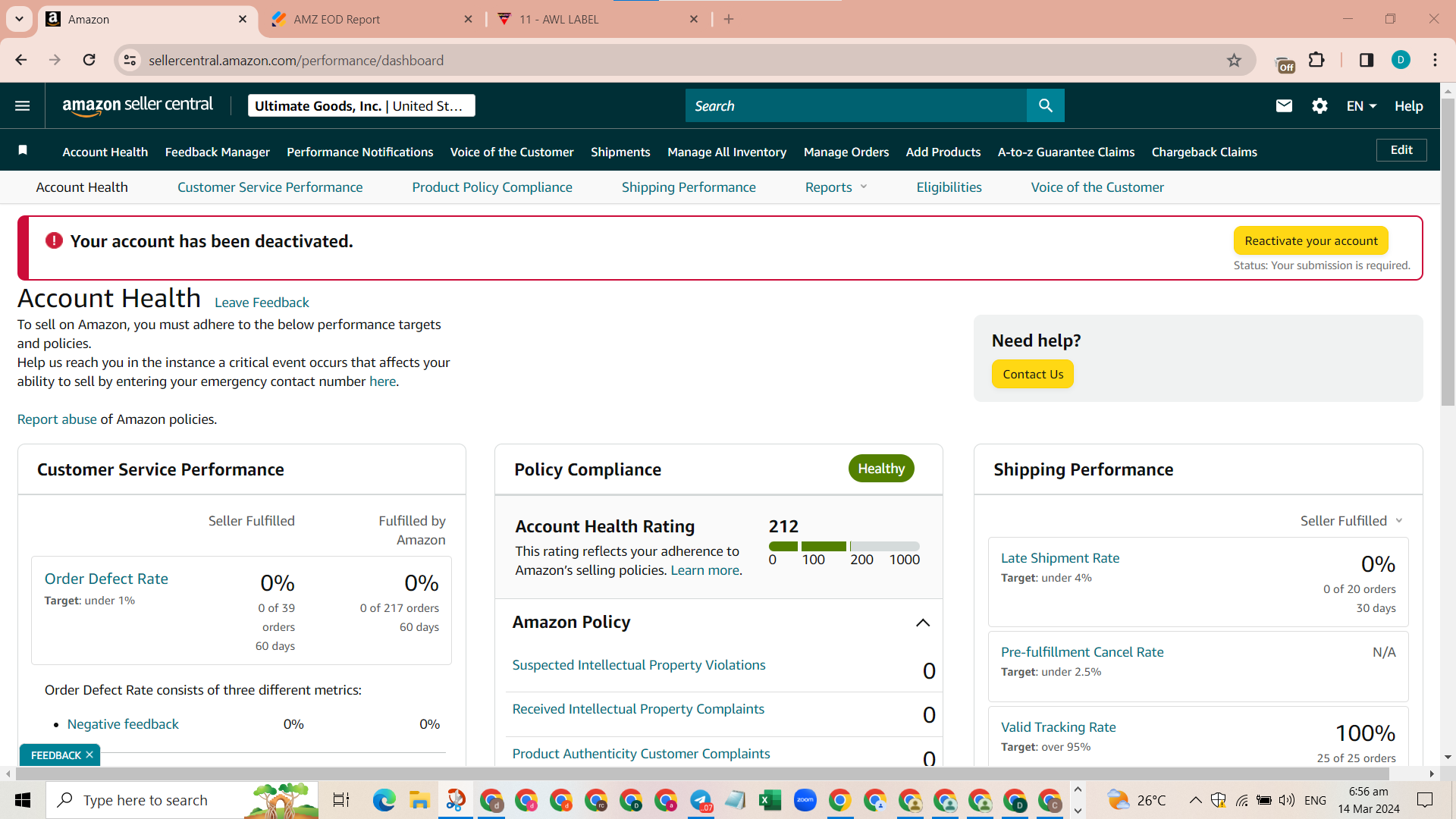
Task: Open the Seller Fulfilled dropdown in Shipping Performance
Action: tap(1351, 521)
